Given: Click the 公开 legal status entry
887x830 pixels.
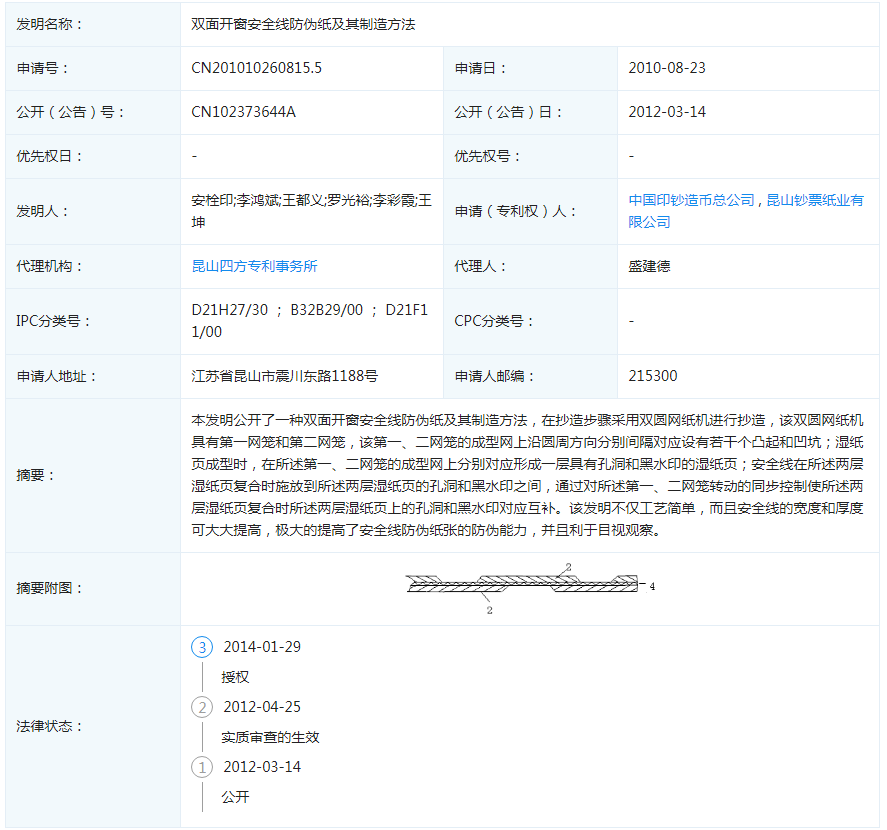Looking at the screenshot, I should (235, 797).
